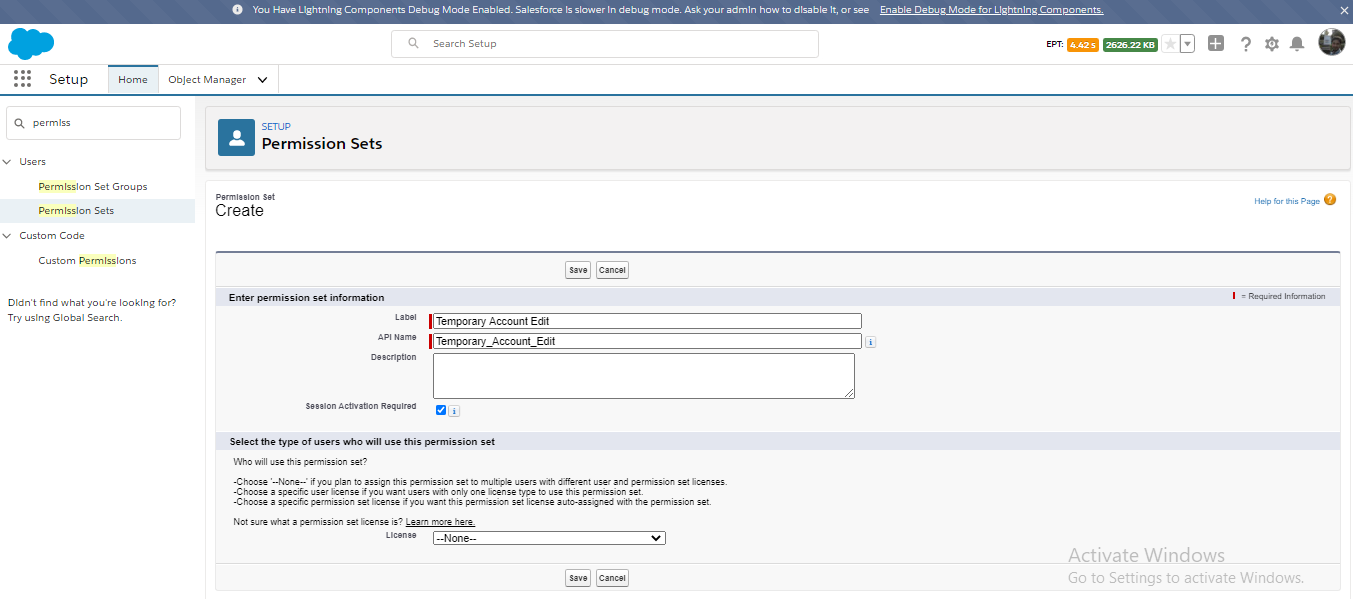This screenshot has height=599, width=1353.
Task: View notifications using the bell icon
Action: click(1298, 43)
